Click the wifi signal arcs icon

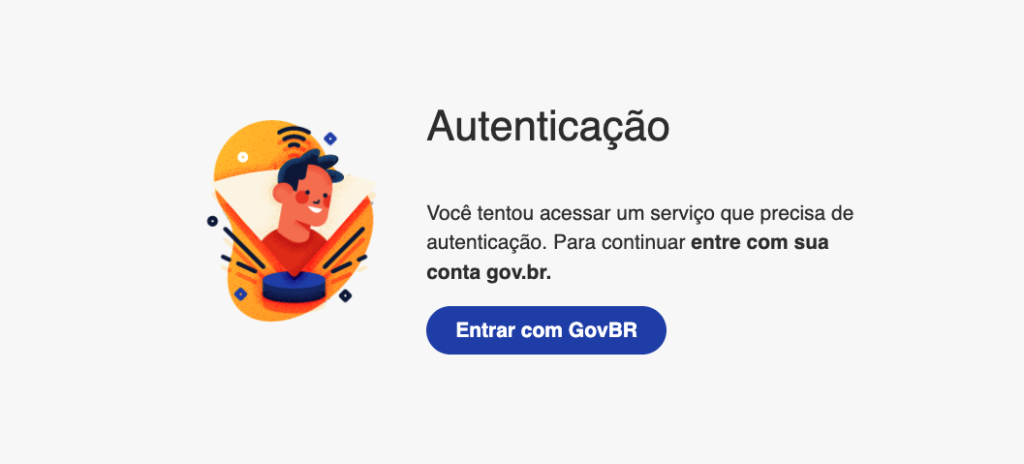coord(295,137)
